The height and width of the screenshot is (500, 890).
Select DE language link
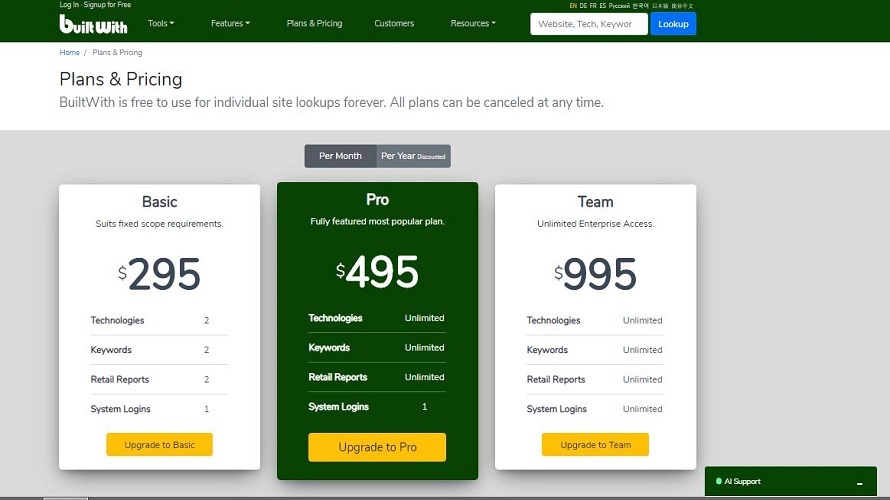(583, 6)
